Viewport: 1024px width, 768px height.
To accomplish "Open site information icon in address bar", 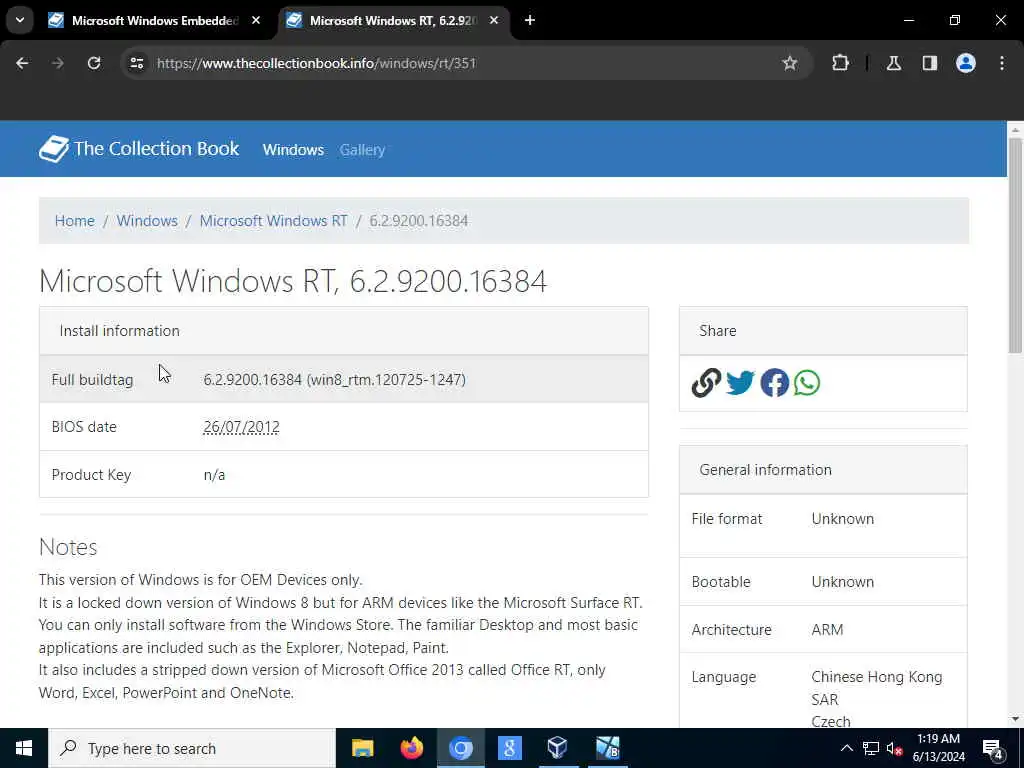I will click(136, 63).
